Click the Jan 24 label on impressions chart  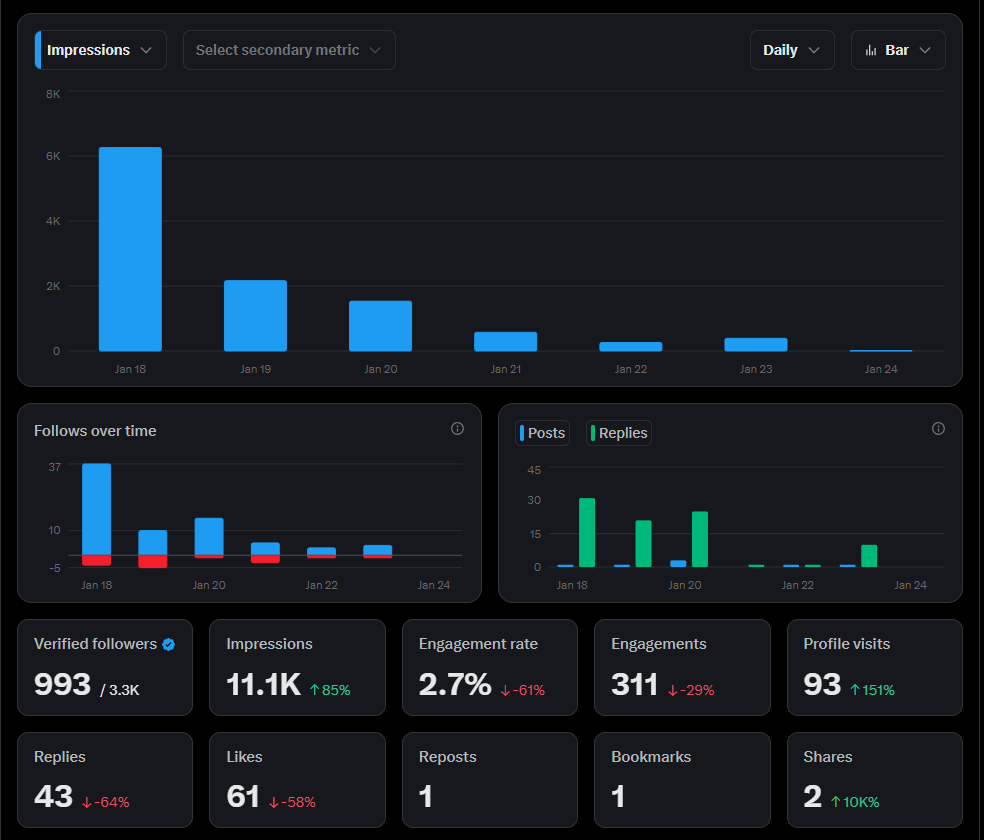880,369
